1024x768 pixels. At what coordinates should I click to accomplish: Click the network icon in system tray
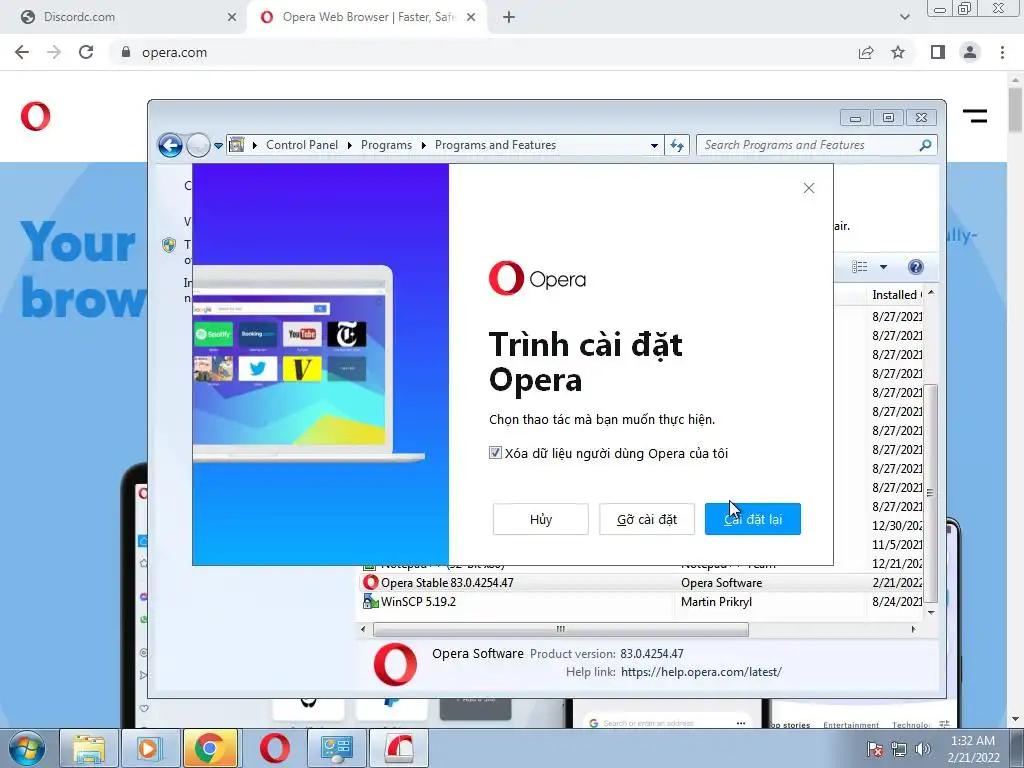[x=899, y=749]
